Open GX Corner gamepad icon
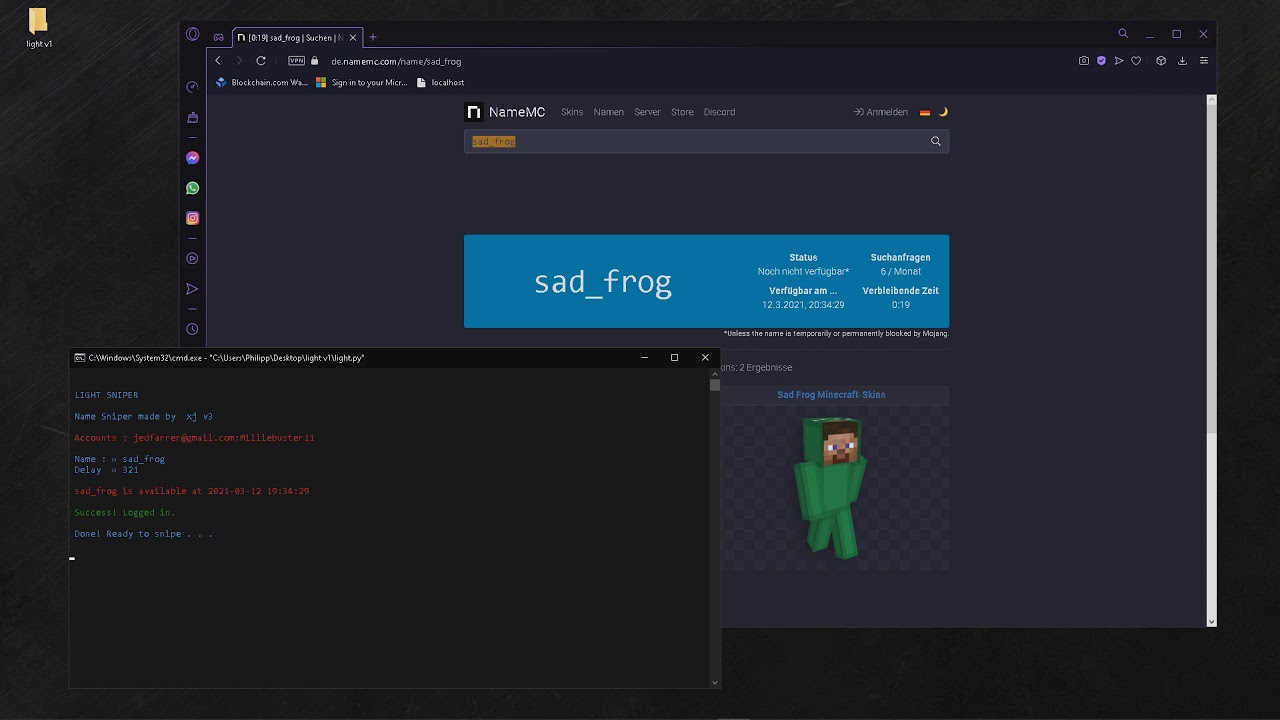Viewport: 1280px width, 720px height. click(x=218, y=38)
